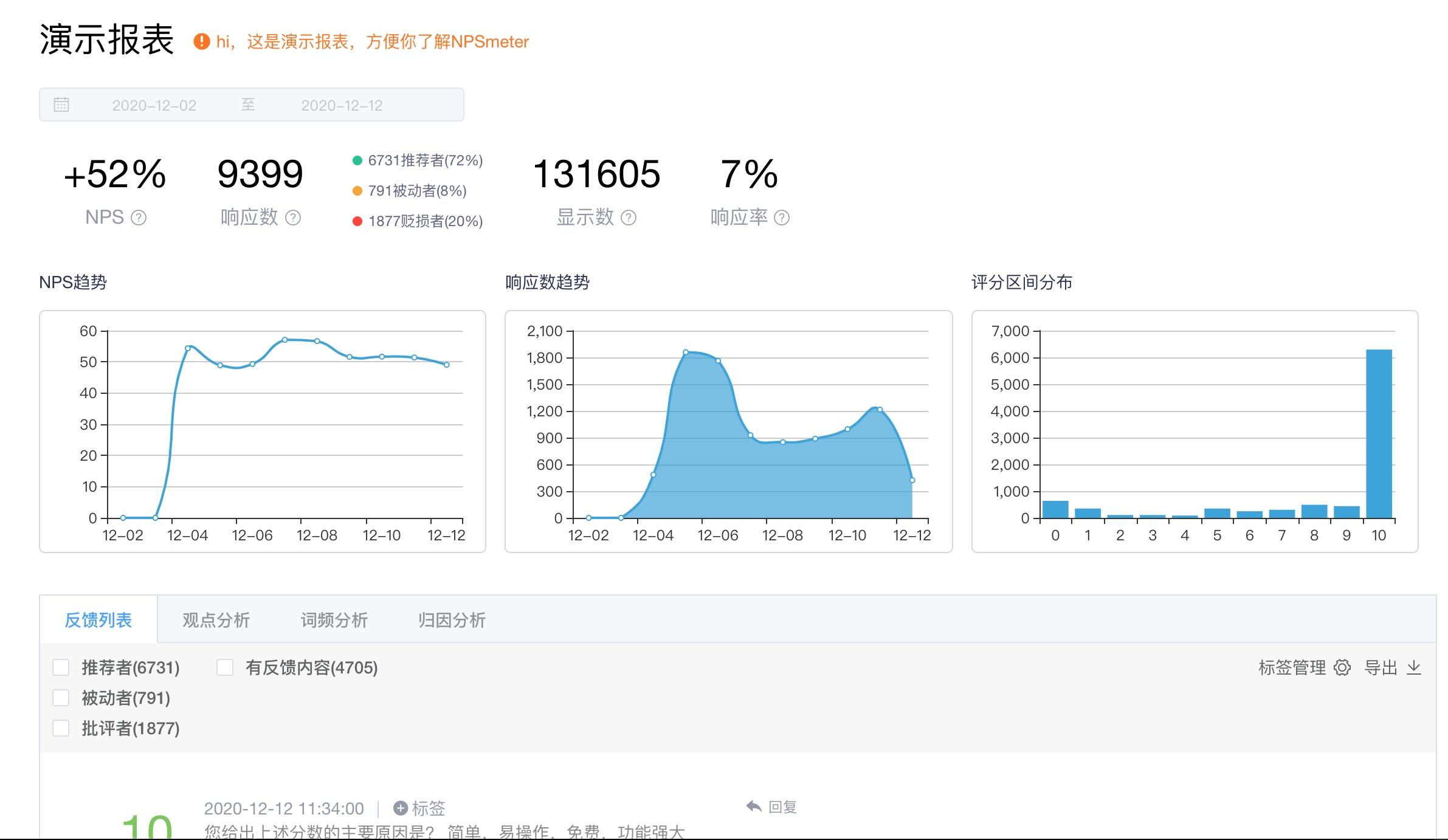The image size is (1448, 840).
Task: Click the orange alert icon beside 演示报表
Action: (x=202, y=41)
